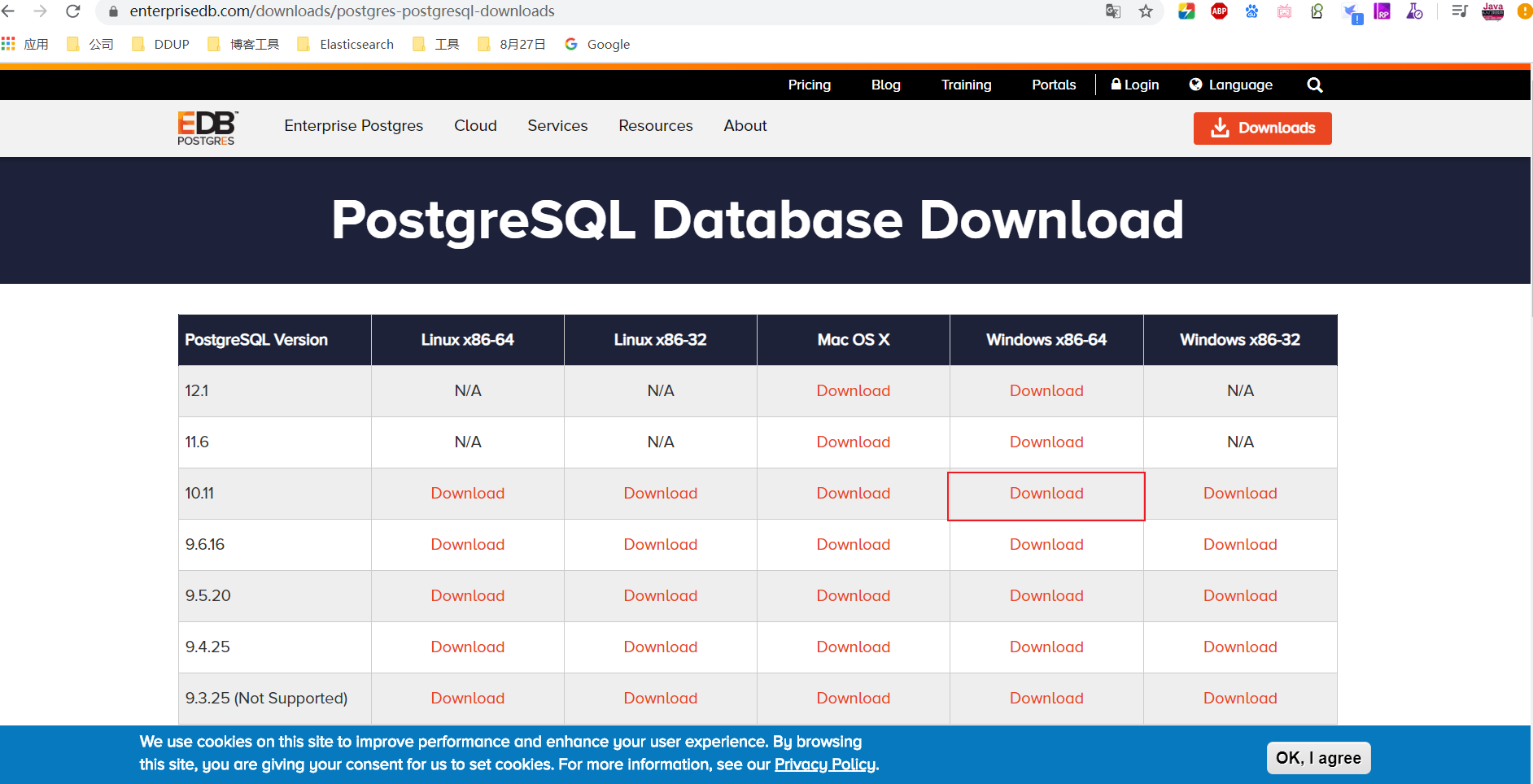This screenshot has height=784, width=1533.
Task: Expand the About menu
Action: click(x=745, y=125)
